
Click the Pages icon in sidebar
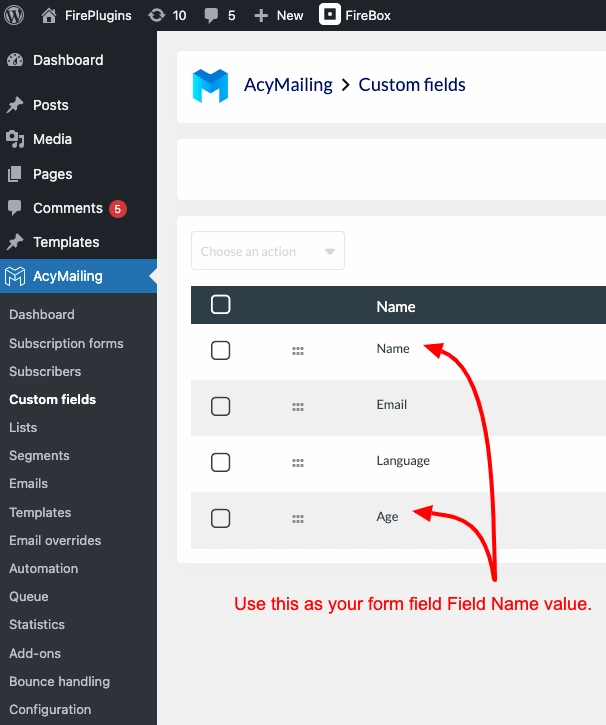pos(15,174)
